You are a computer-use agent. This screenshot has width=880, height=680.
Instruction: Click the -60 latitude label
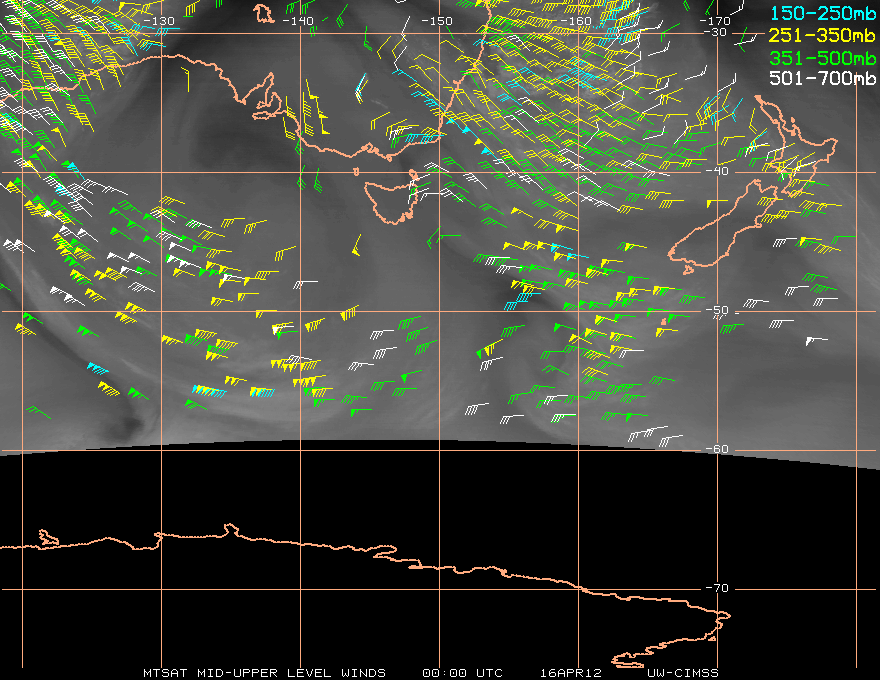point(717,450)
